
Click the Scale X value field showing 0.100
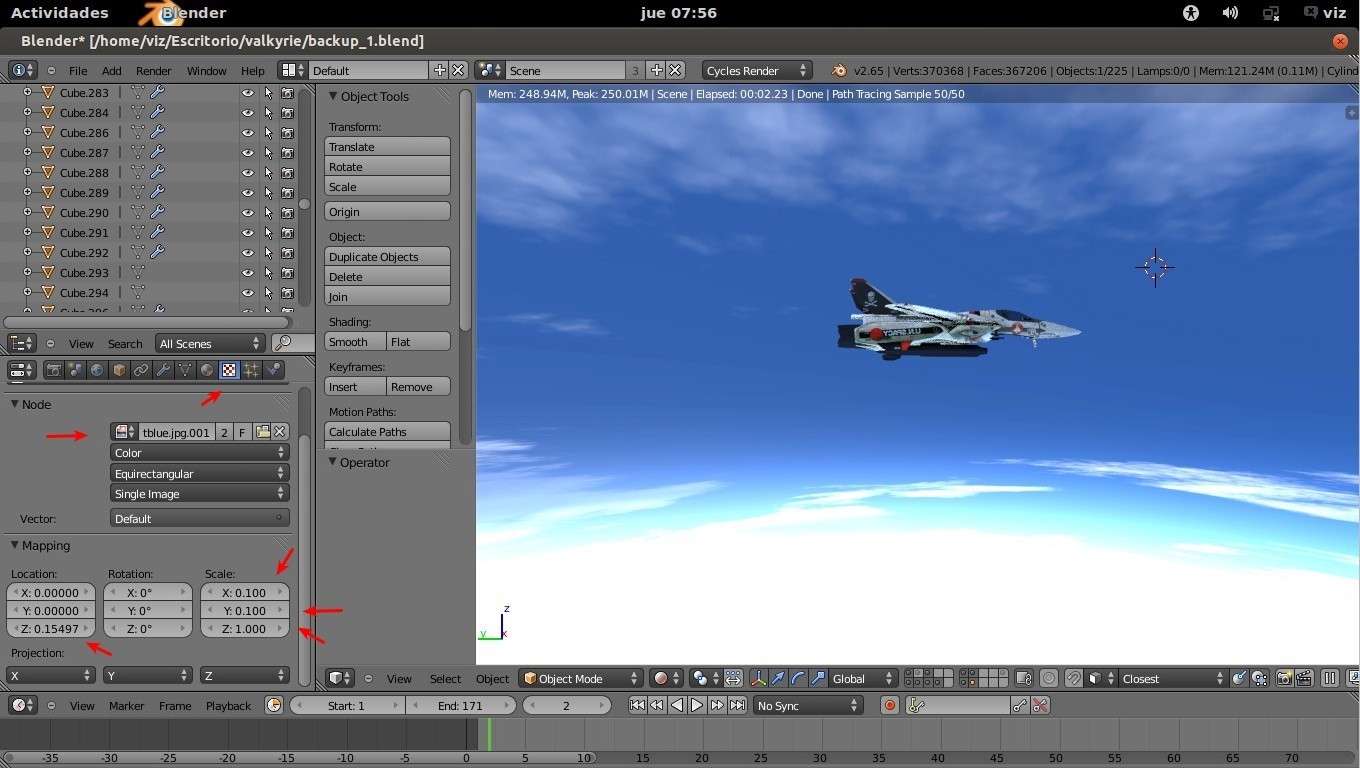(x=245, y=592)
